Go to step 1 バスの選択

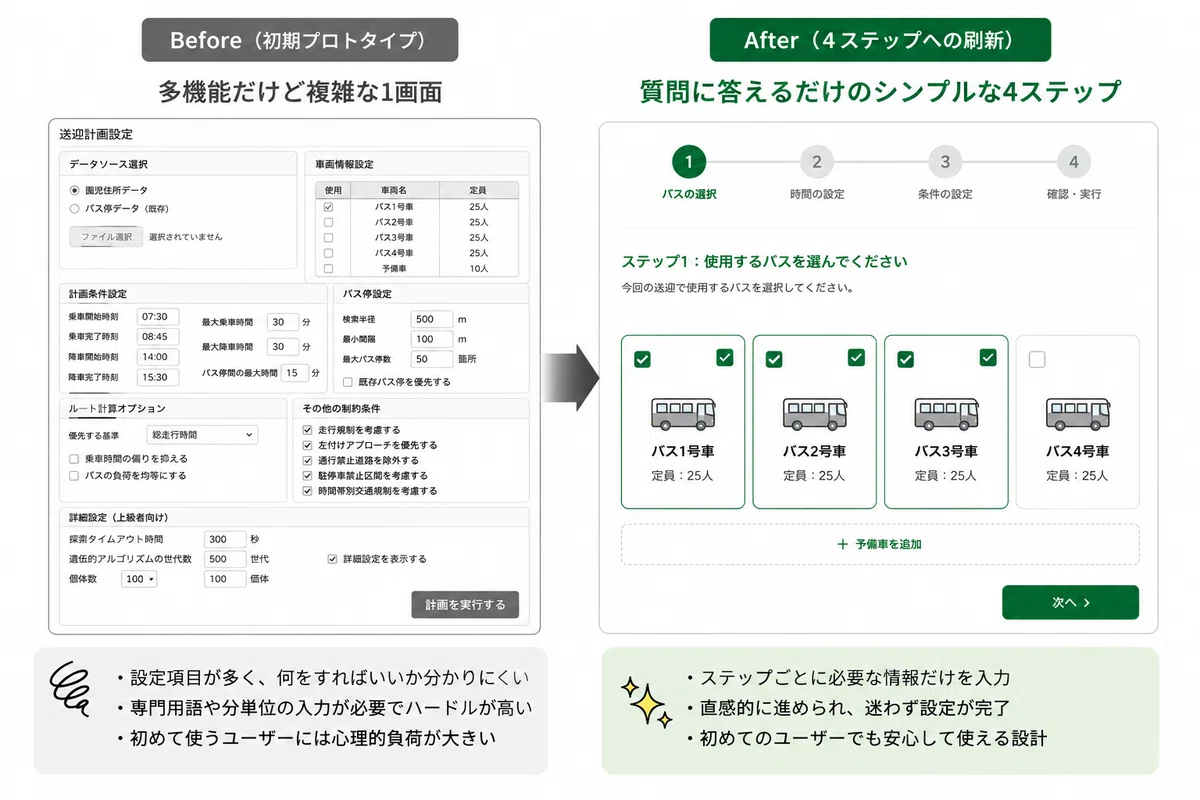click(688, 161)
